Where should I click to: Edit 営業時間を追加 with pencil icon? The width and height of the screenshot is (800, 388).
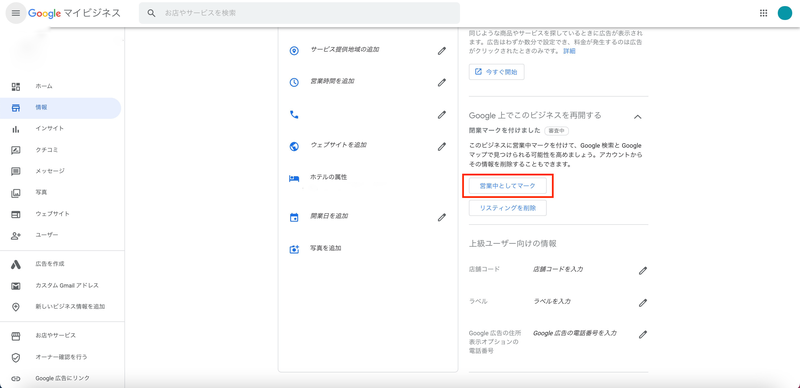click(x=442, y=82)
